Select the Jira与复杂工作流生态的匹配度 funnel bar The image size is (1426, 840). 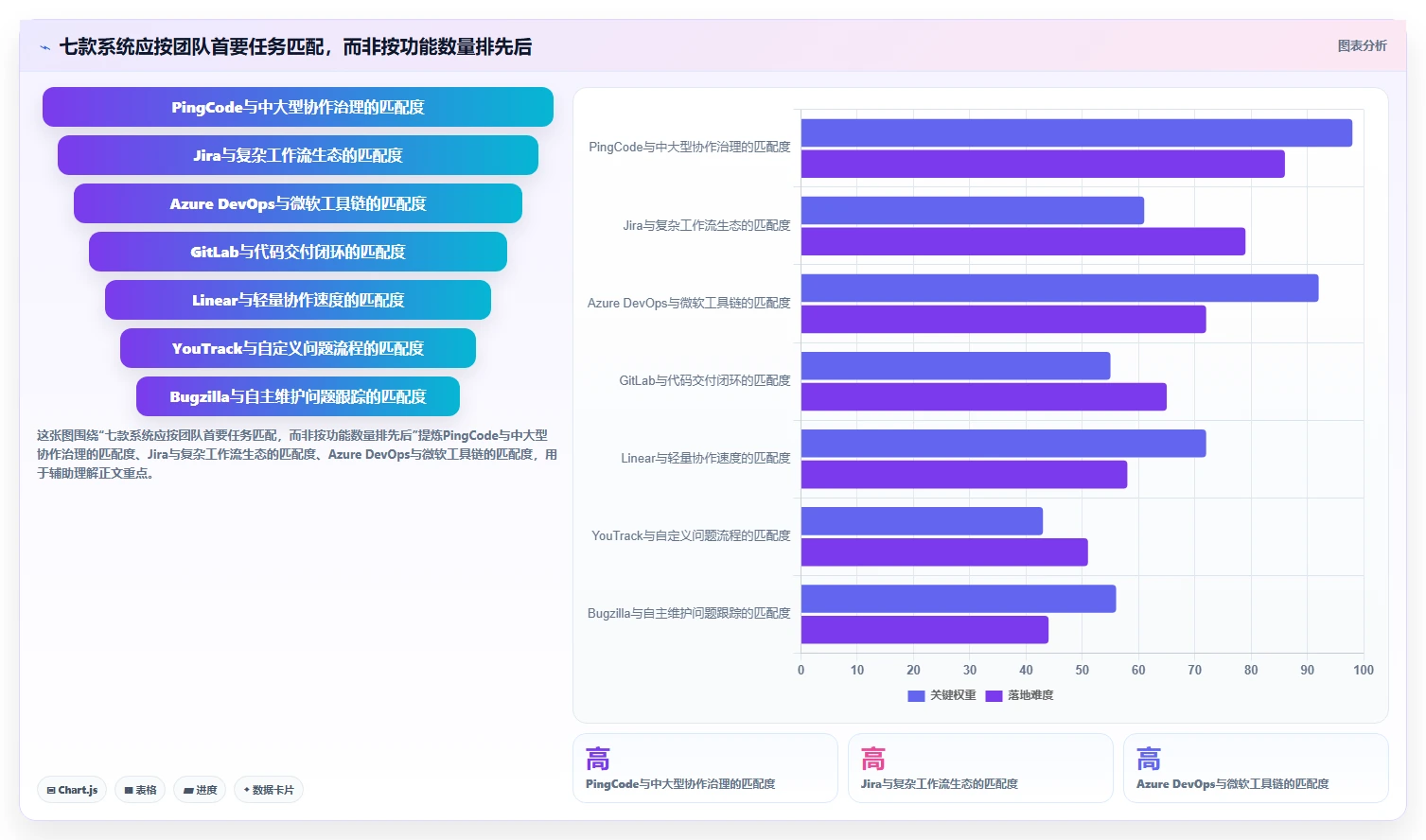[298, 155]
